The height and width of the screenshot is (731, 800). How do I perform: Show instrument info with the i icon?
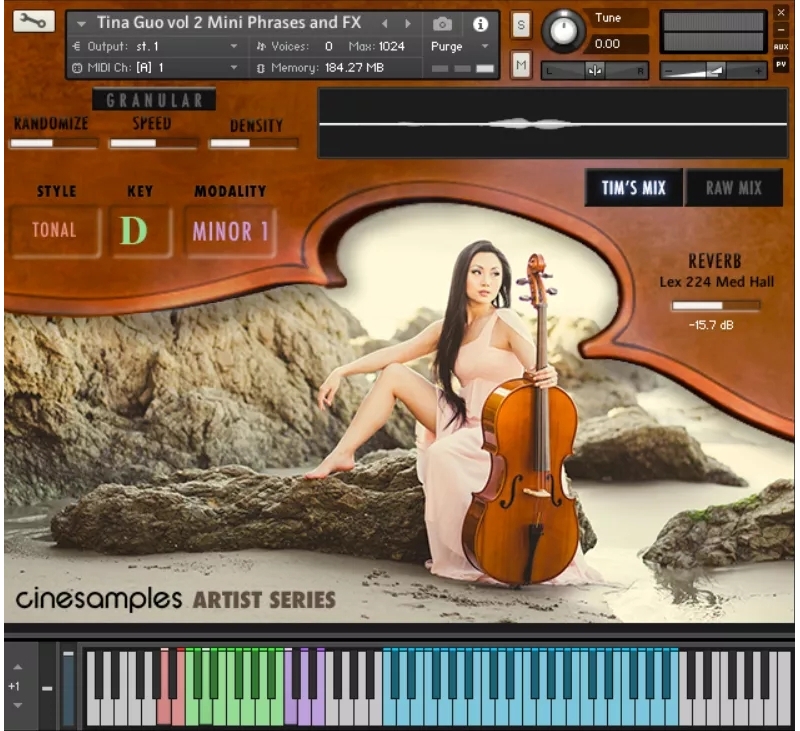480,24
